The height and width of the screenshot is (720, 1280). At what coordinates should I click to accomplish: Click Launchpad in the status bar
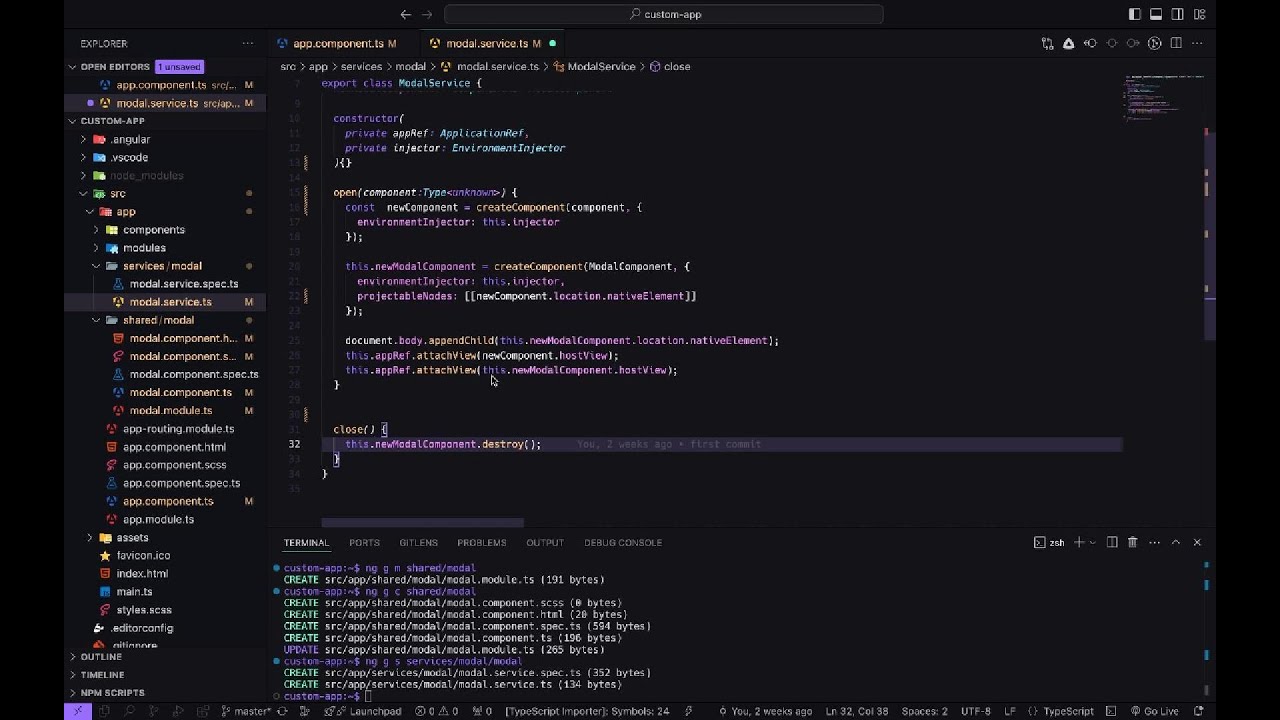(367, 711)
